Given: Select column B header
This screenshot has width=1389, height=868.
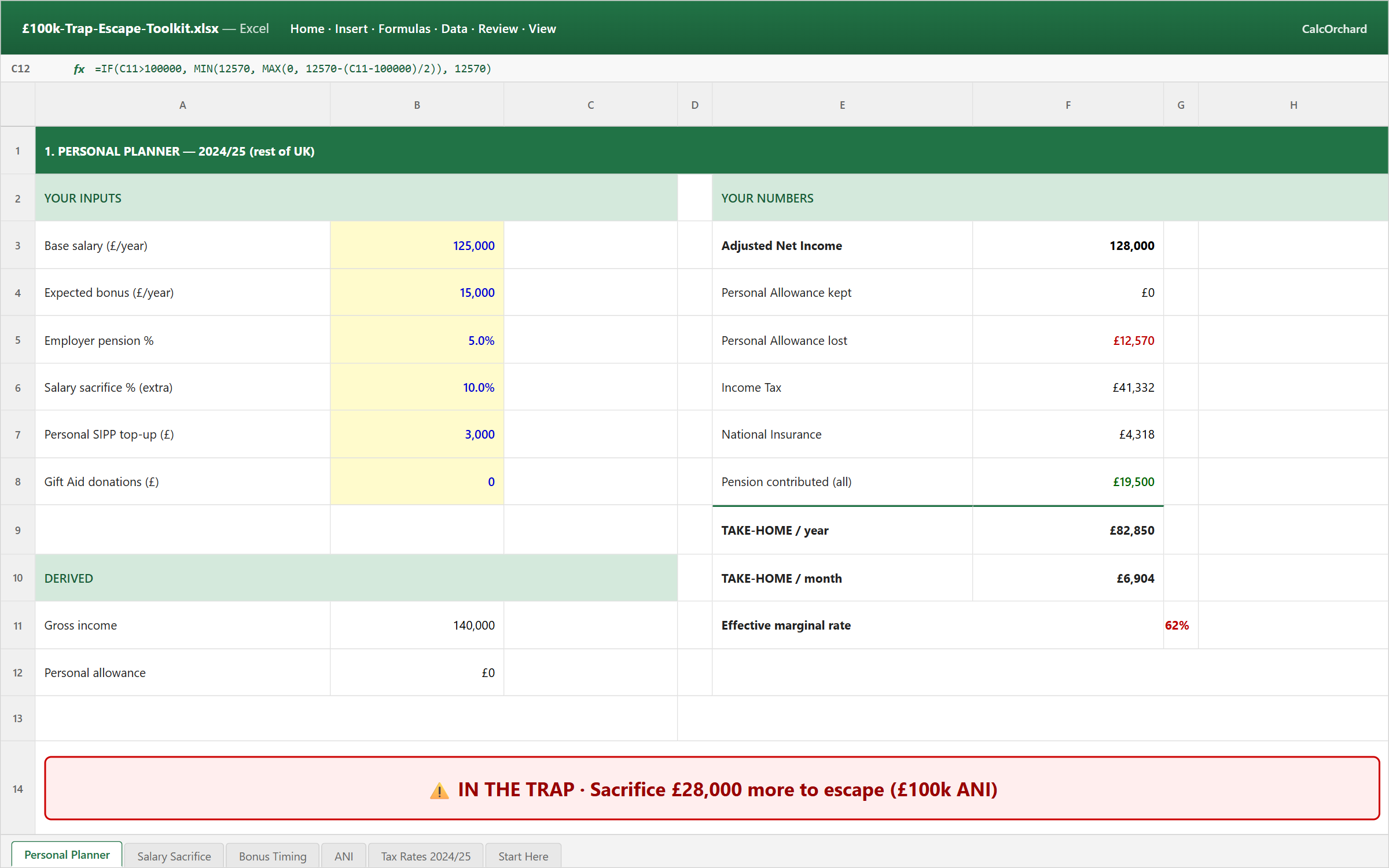Looking at the screenshot, I should pos(417,105).
